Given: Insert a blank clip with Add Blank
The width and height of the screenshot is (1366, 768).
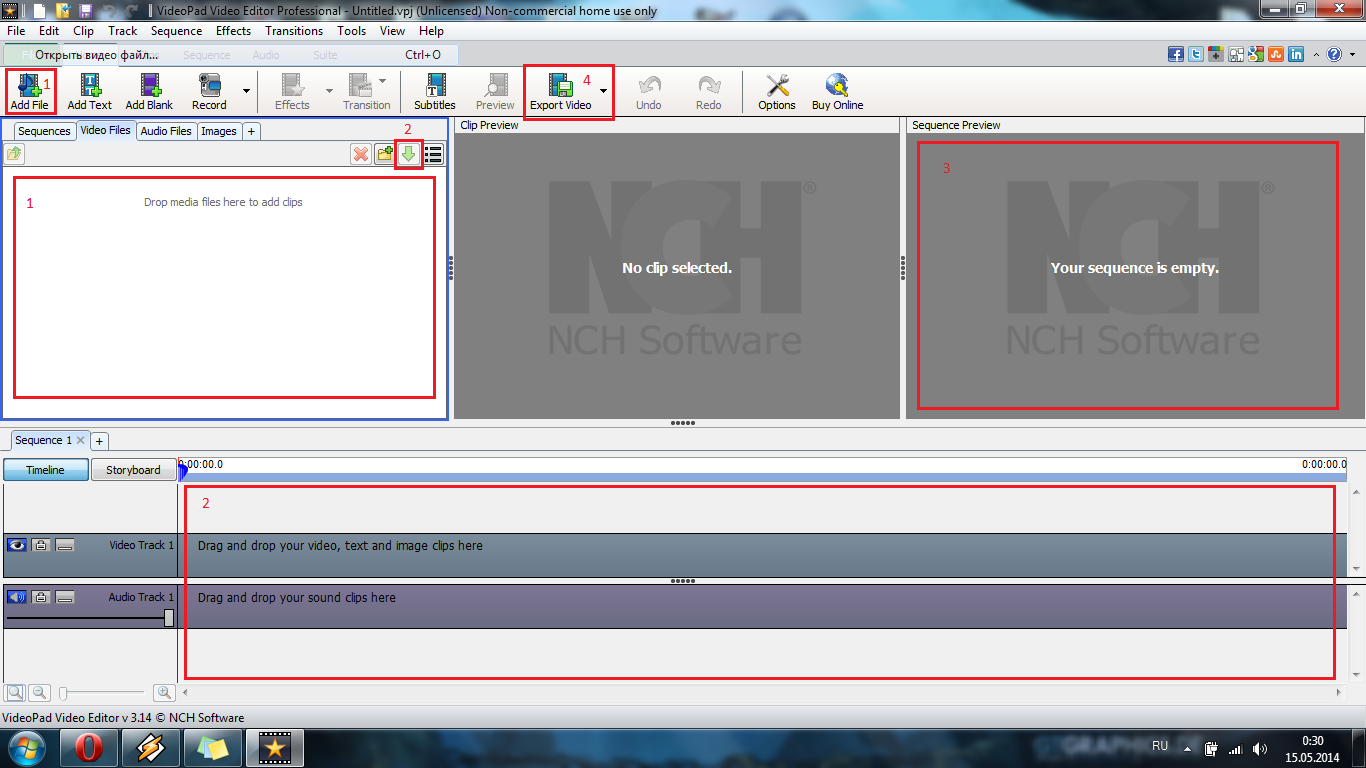Looking at the screenshot, I should point(149,91).
